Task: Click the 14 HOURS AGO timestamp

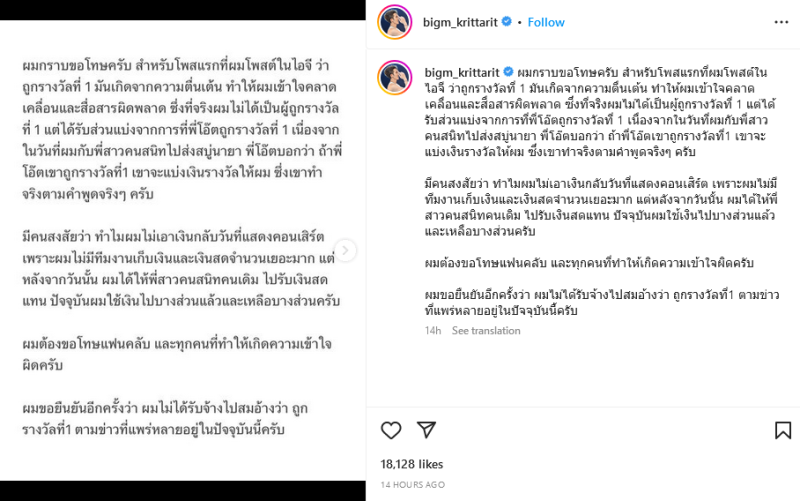Action: [x=412, y=485]
